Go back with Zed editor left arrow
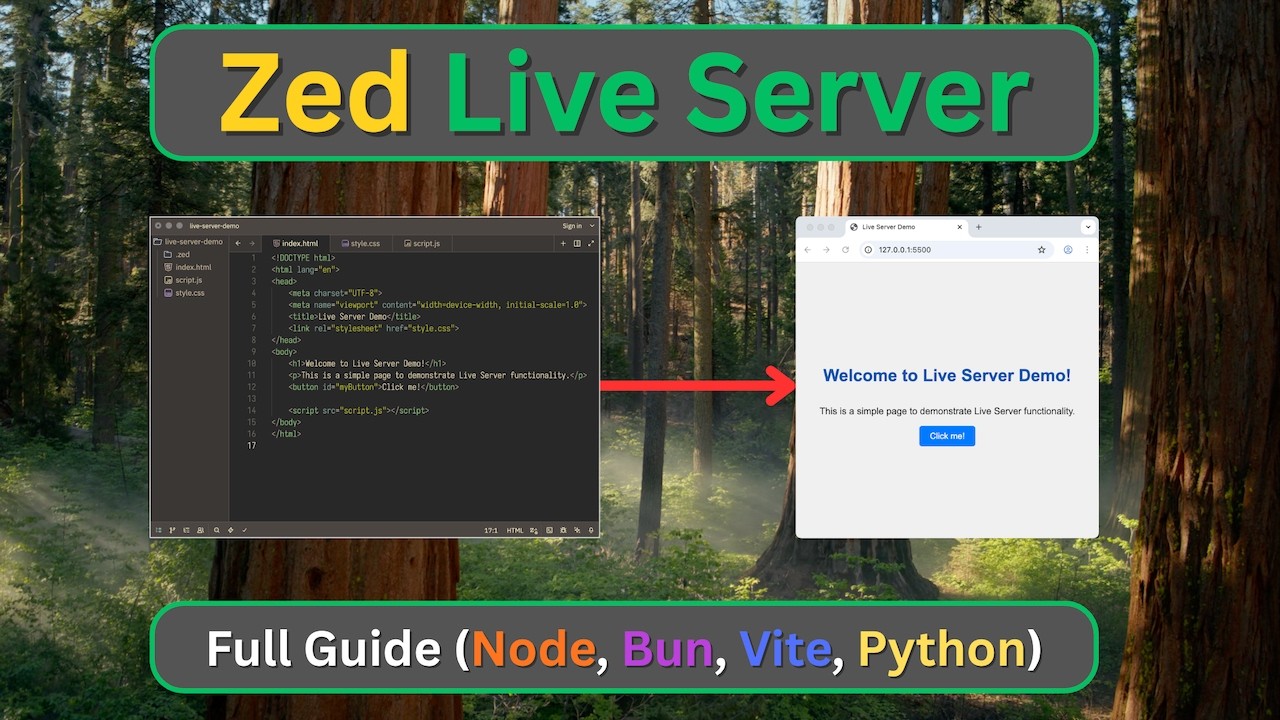The image size is (1280, 720). point(238,243)
